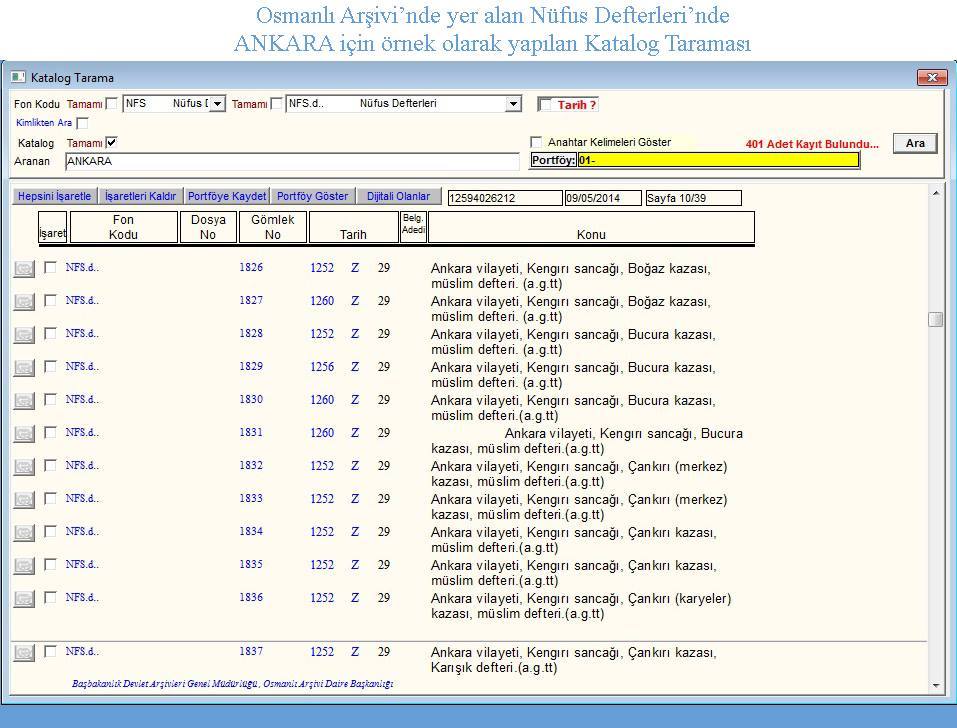This screenshot has height=728, width=957.
Task: Uncheck the Katalog Tamamı checkbox
Action: [111, 143]
